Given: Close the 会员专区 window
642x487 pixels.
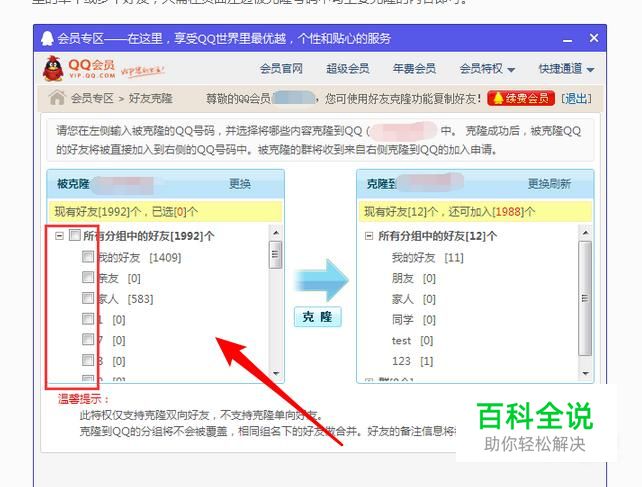Looking at the screenshot, I should pyautogui.click(x=594, y=38).
